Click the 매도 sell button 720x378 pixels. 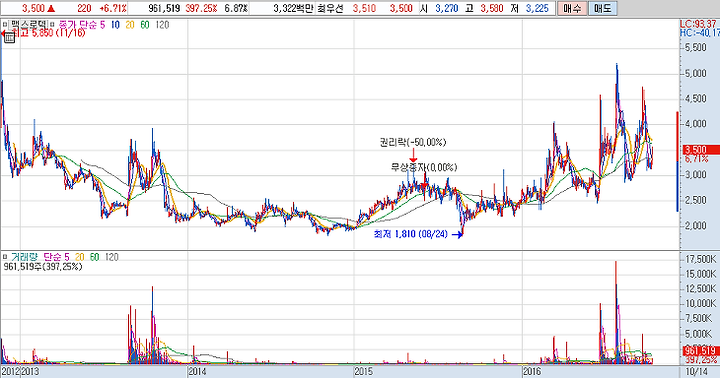coord(602,8)
